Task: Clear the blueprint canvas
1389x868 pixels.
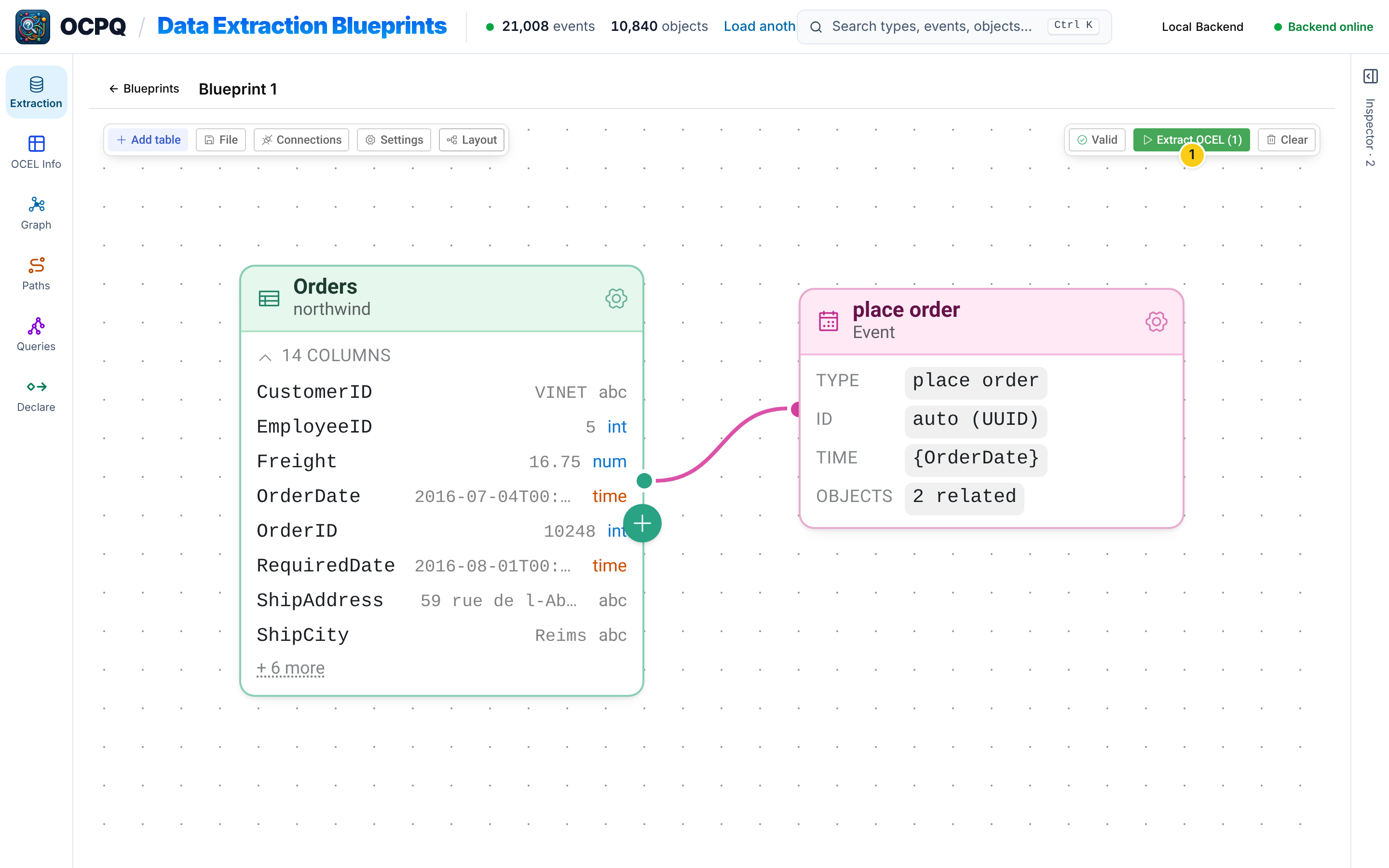Action: click(x=1286, y=139)
